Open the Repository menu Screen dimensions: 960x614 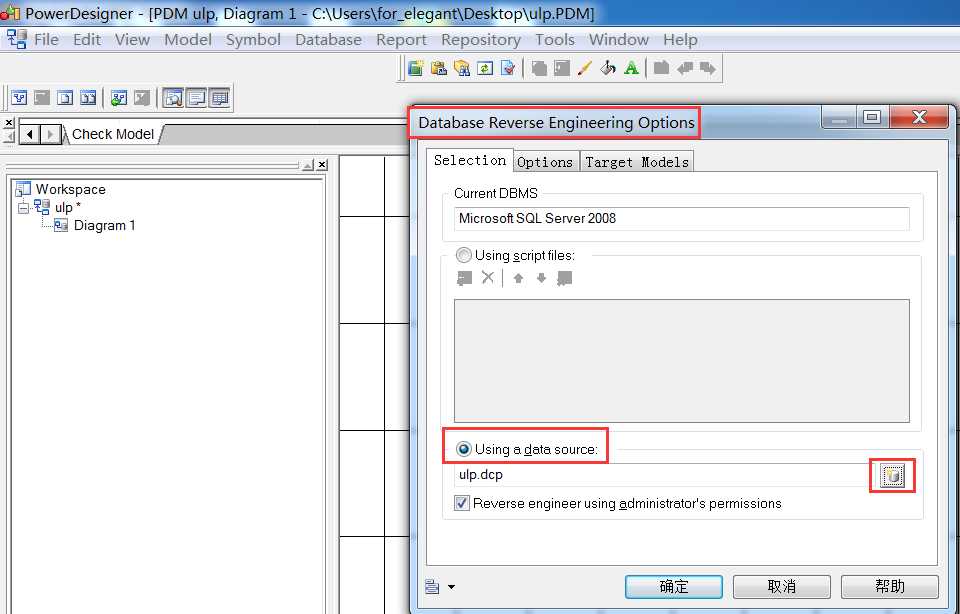481,40
